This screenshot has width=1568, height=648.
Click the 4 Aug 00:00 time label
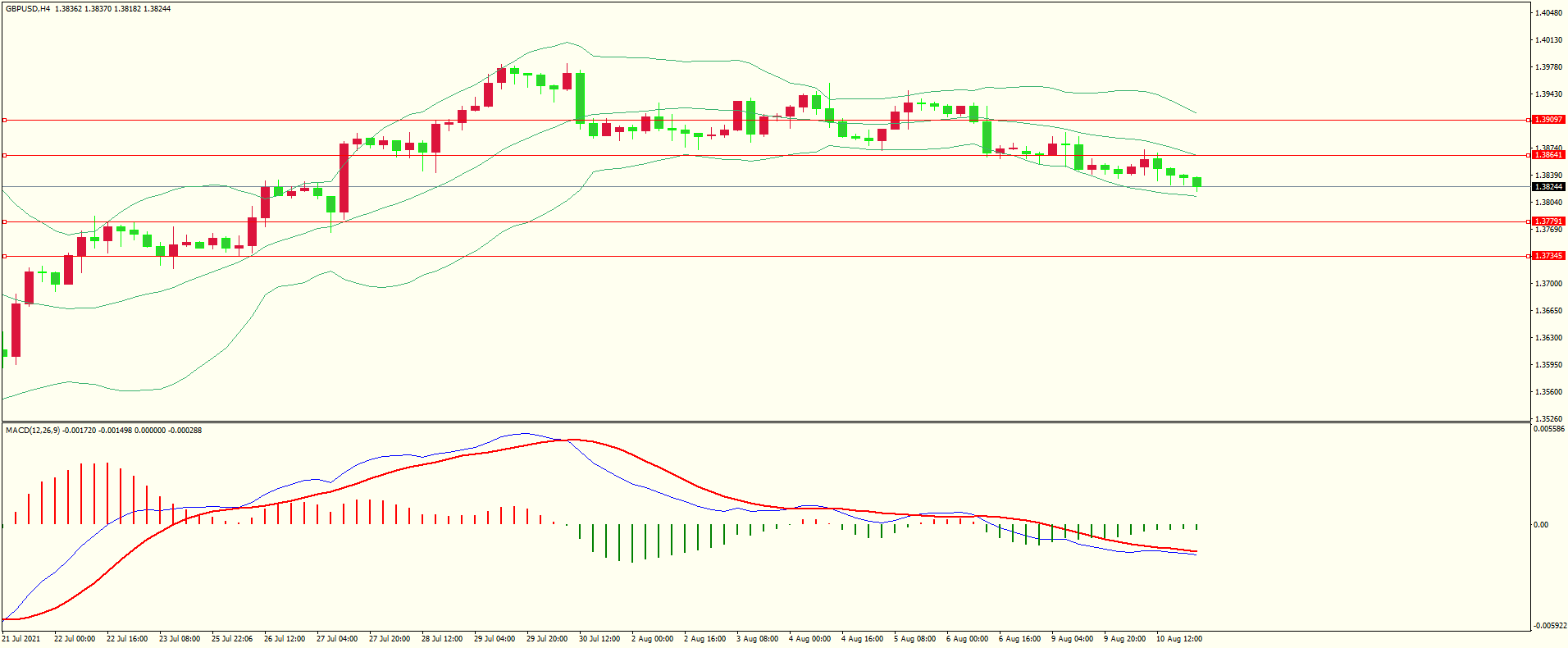click(809, 639)
